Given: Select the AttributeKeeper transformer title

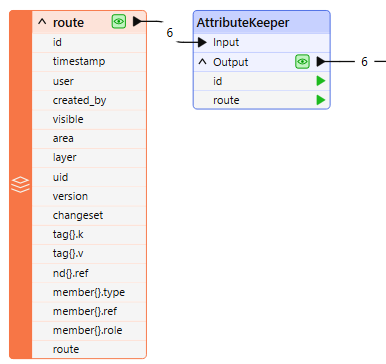Looking at the screenshot, I should pyautogui.click(x=243, y=23).
